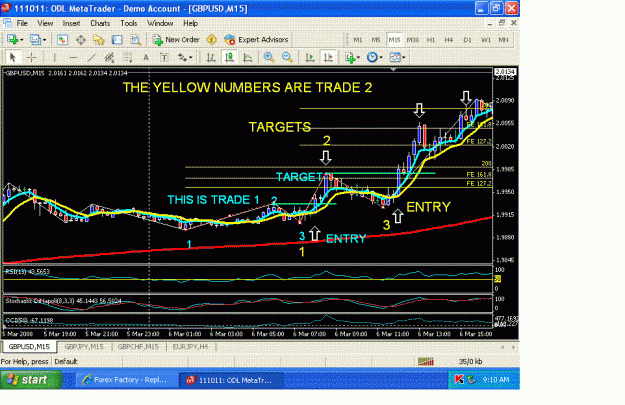The width and height of the screenshot is (625, 405).
Task: Select the Cursor arrow tool
Action: 13,57
